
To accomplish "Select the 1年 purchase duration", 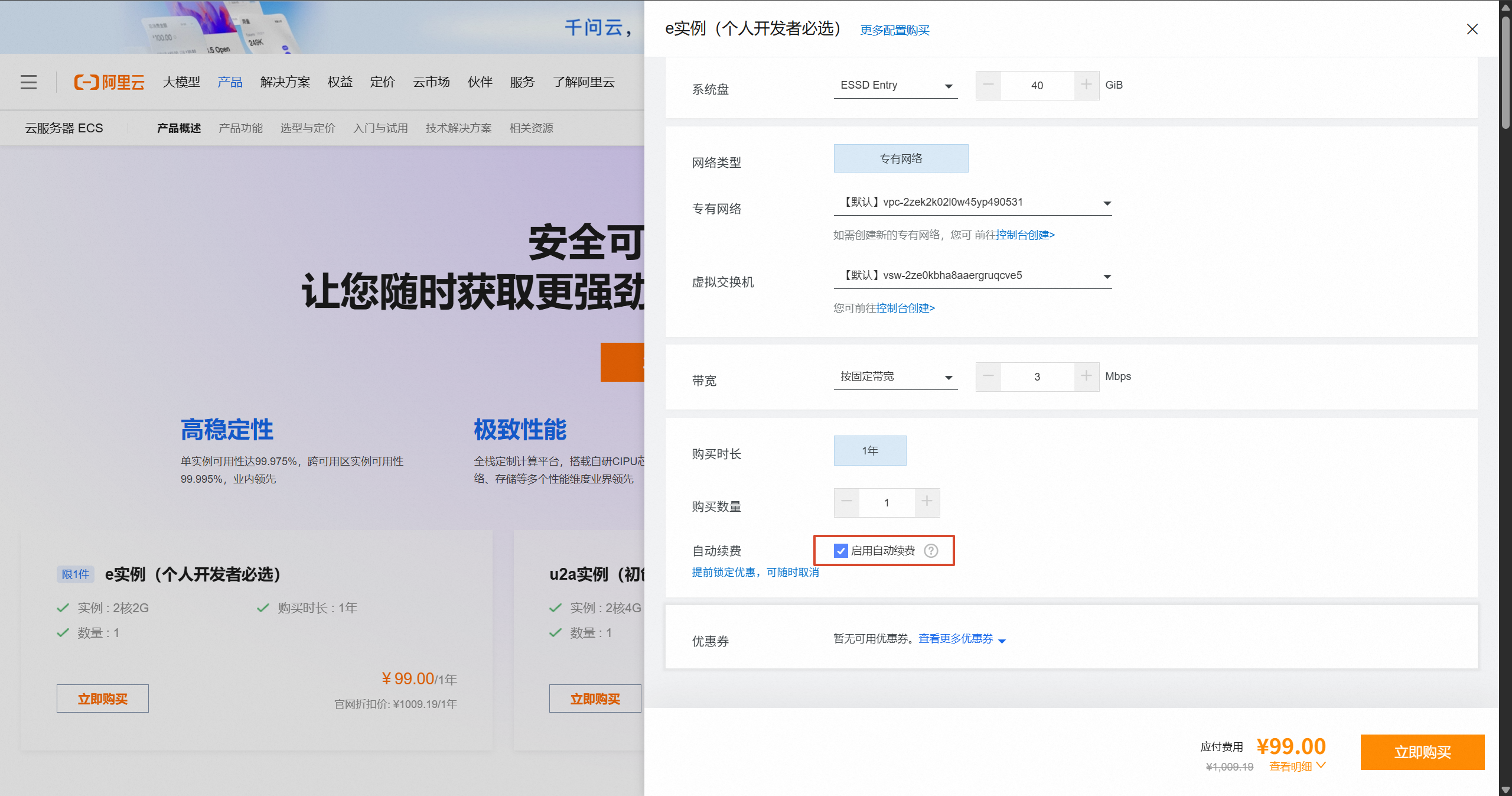I will tap(870, 451).
